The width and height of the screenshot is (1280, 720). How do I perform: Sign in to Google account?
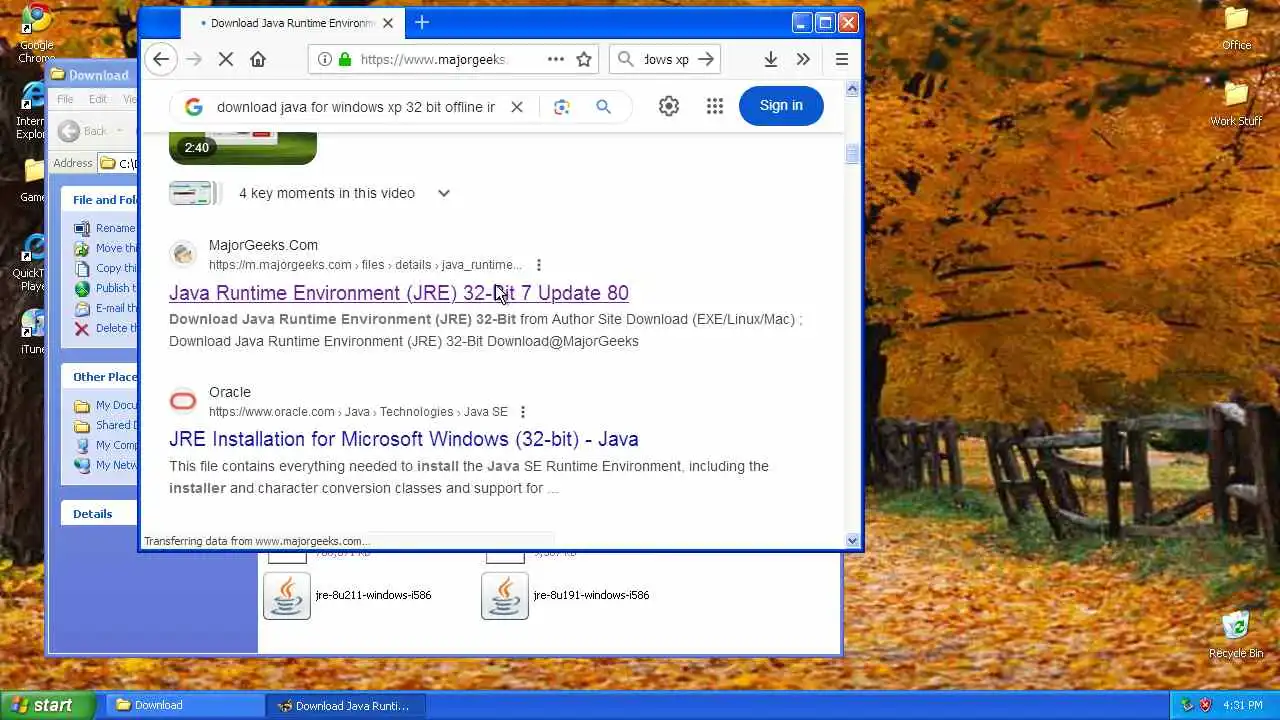tap(781, 105)
